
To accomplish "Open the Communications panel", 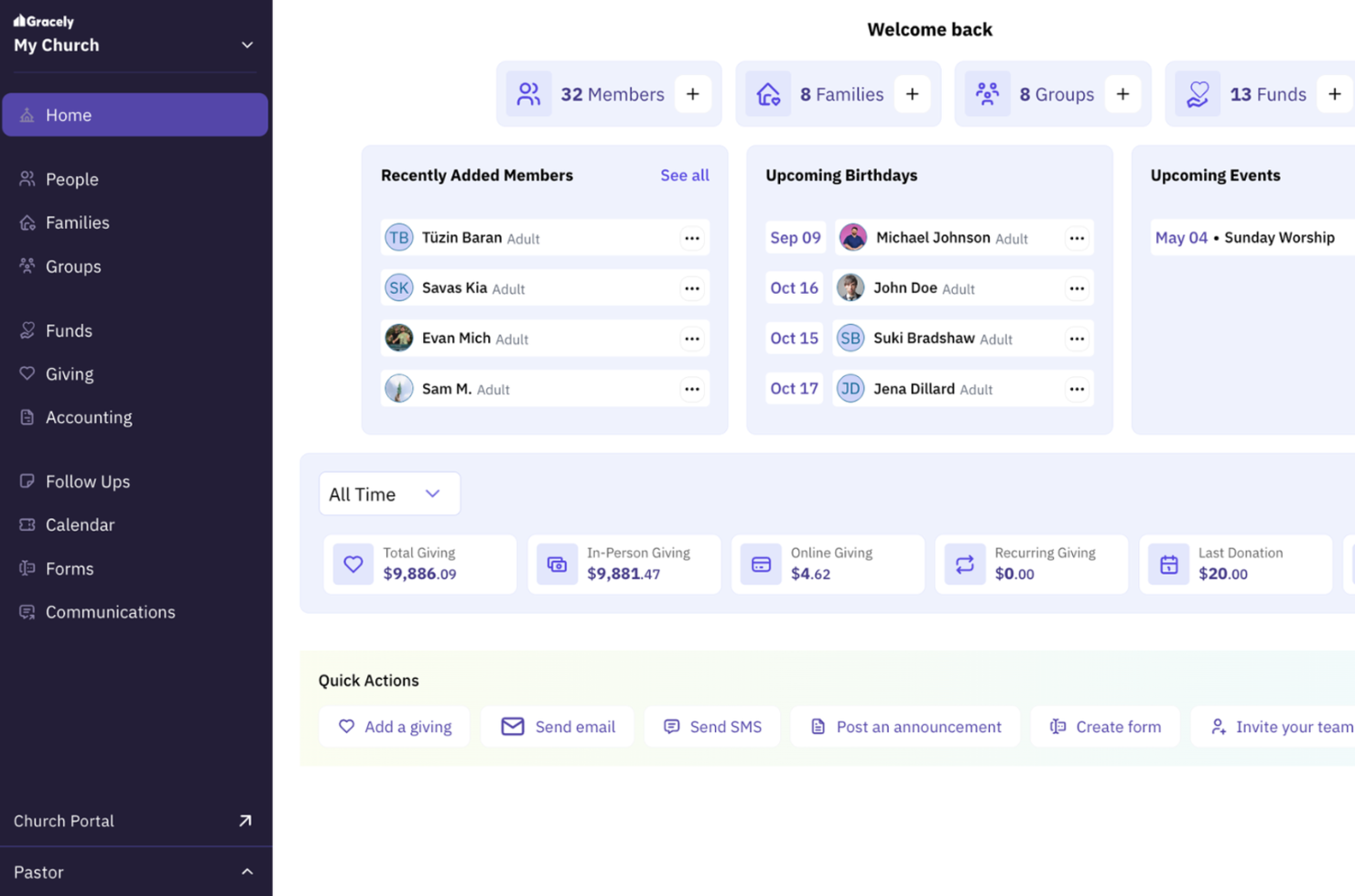I will tap(110, 611).
